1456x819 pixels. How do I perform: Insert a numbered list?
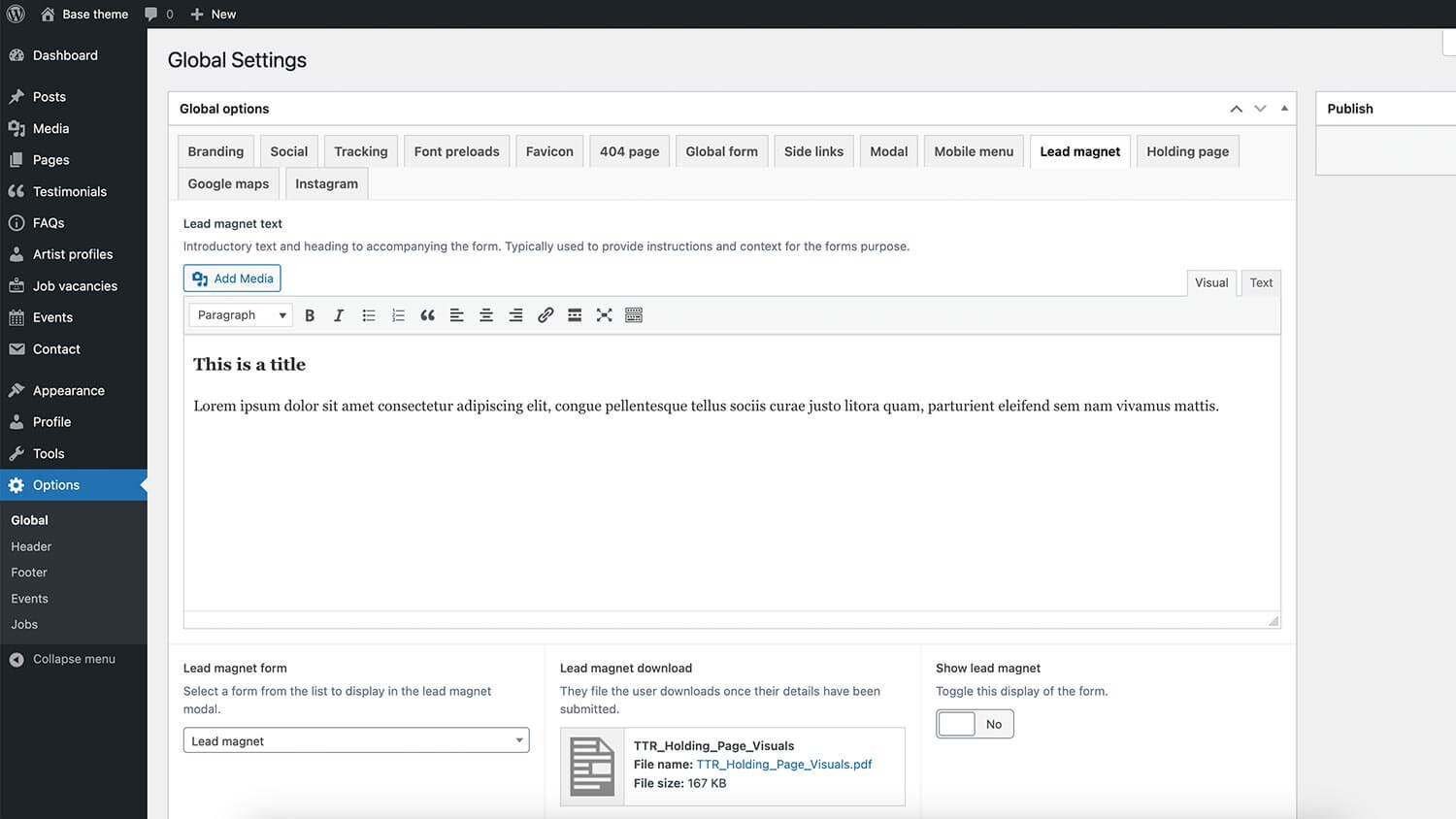pyautogui.click(x=398, y=315)
